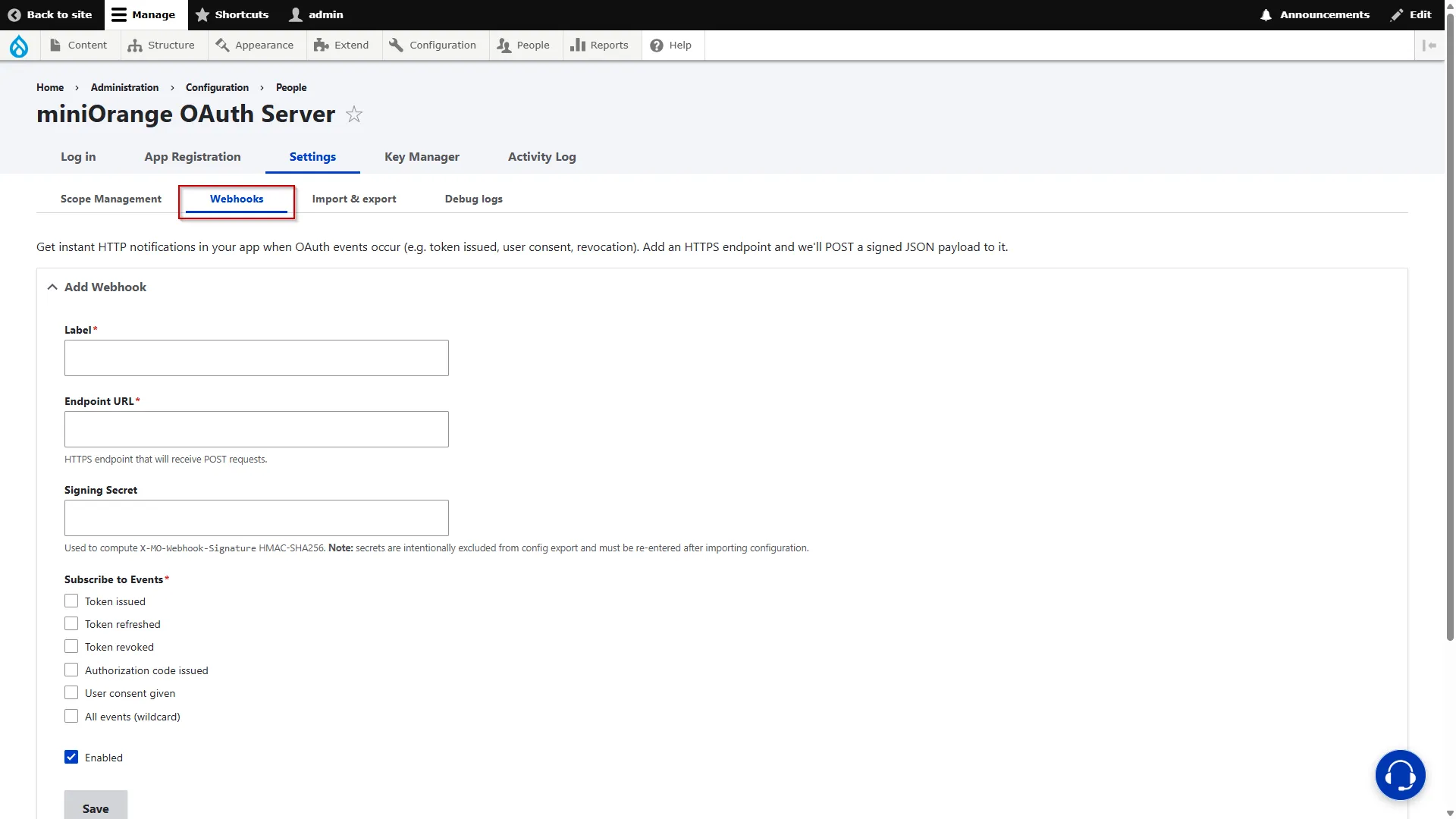Switch to the Key Manager tab

[422, 156]
